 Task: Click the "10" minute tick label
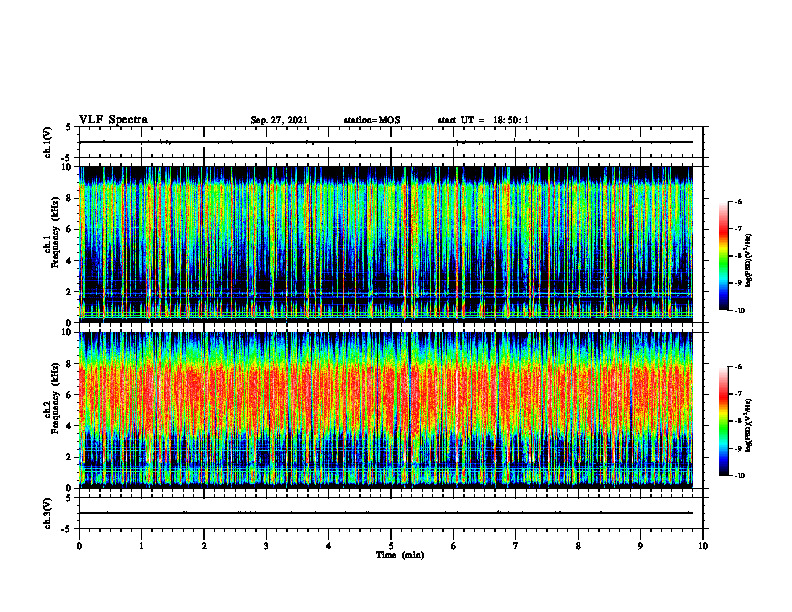[703, 546]
